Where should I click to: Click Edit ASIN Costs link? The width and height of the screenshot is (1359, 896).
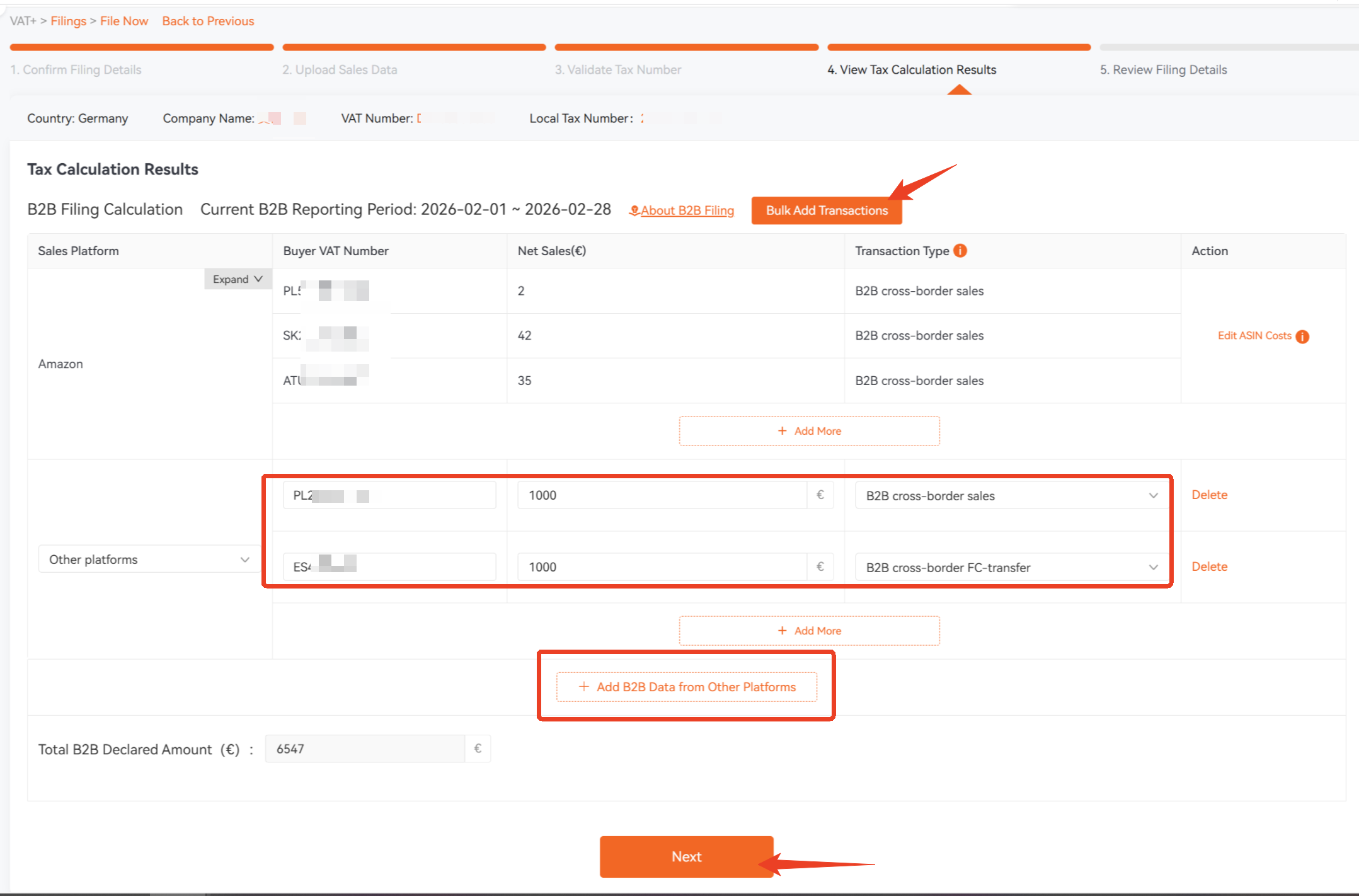tap(1254, 336)
